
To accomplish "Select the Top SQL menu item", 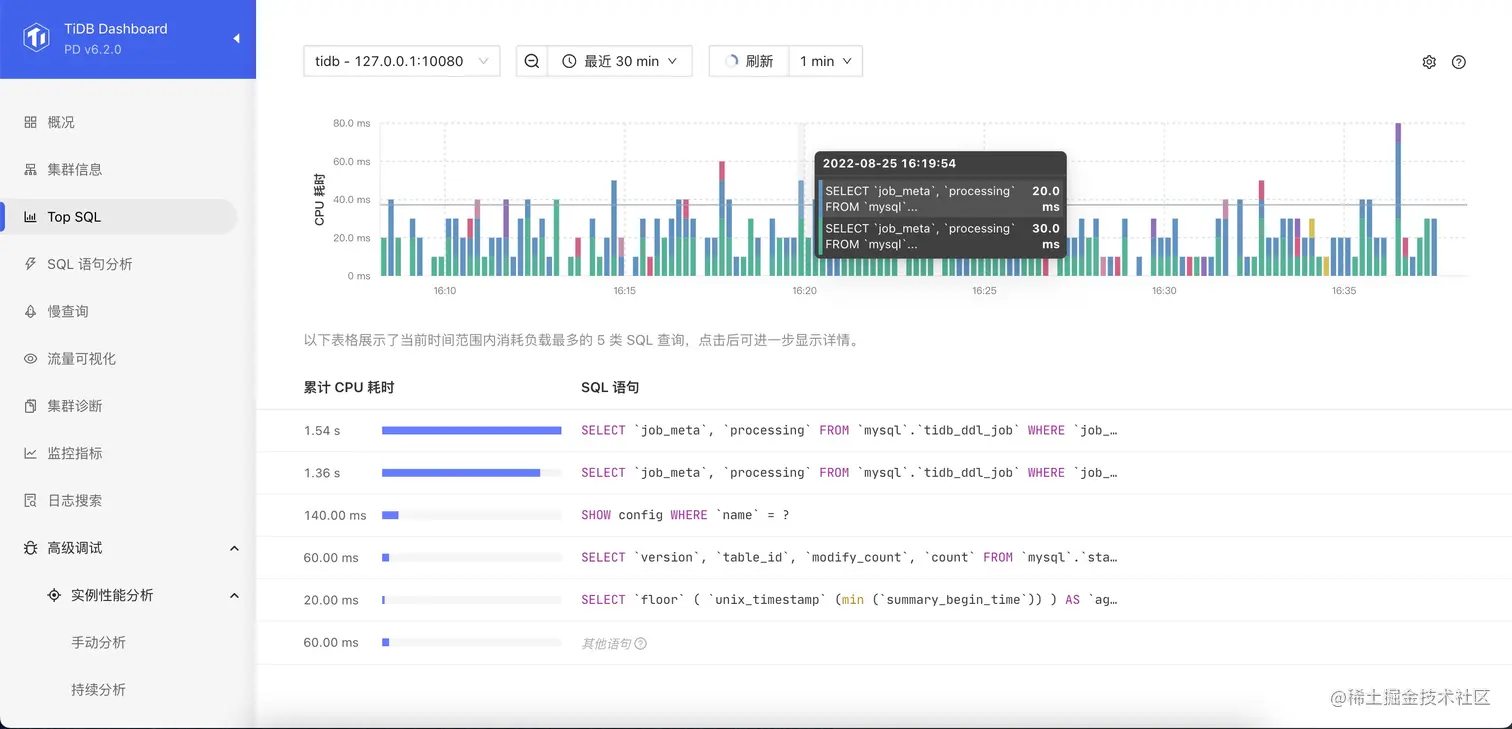I will (120, 217).
